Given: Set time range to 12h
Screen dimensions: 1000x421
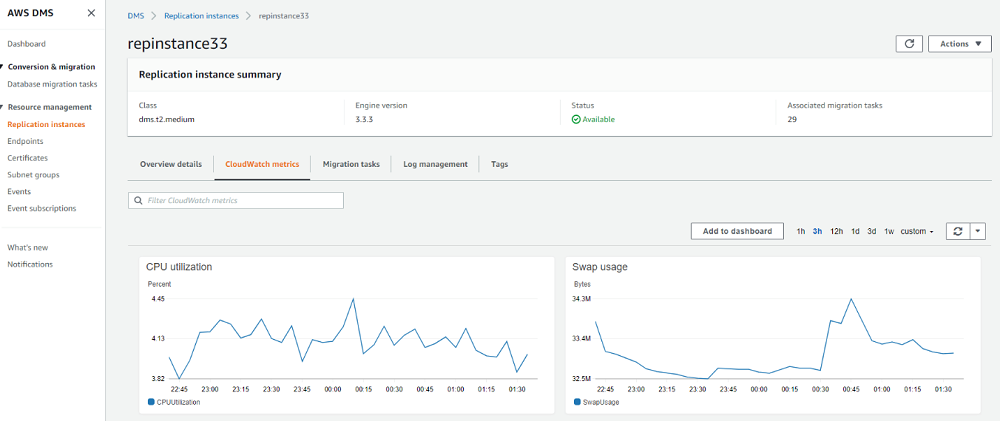Looking at the screenshot, I should (836, 231).
